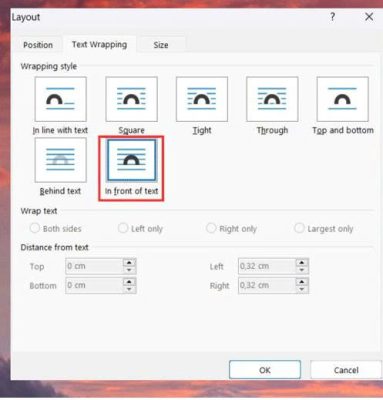Close the Layout dialog with the X

click(369, 17)
